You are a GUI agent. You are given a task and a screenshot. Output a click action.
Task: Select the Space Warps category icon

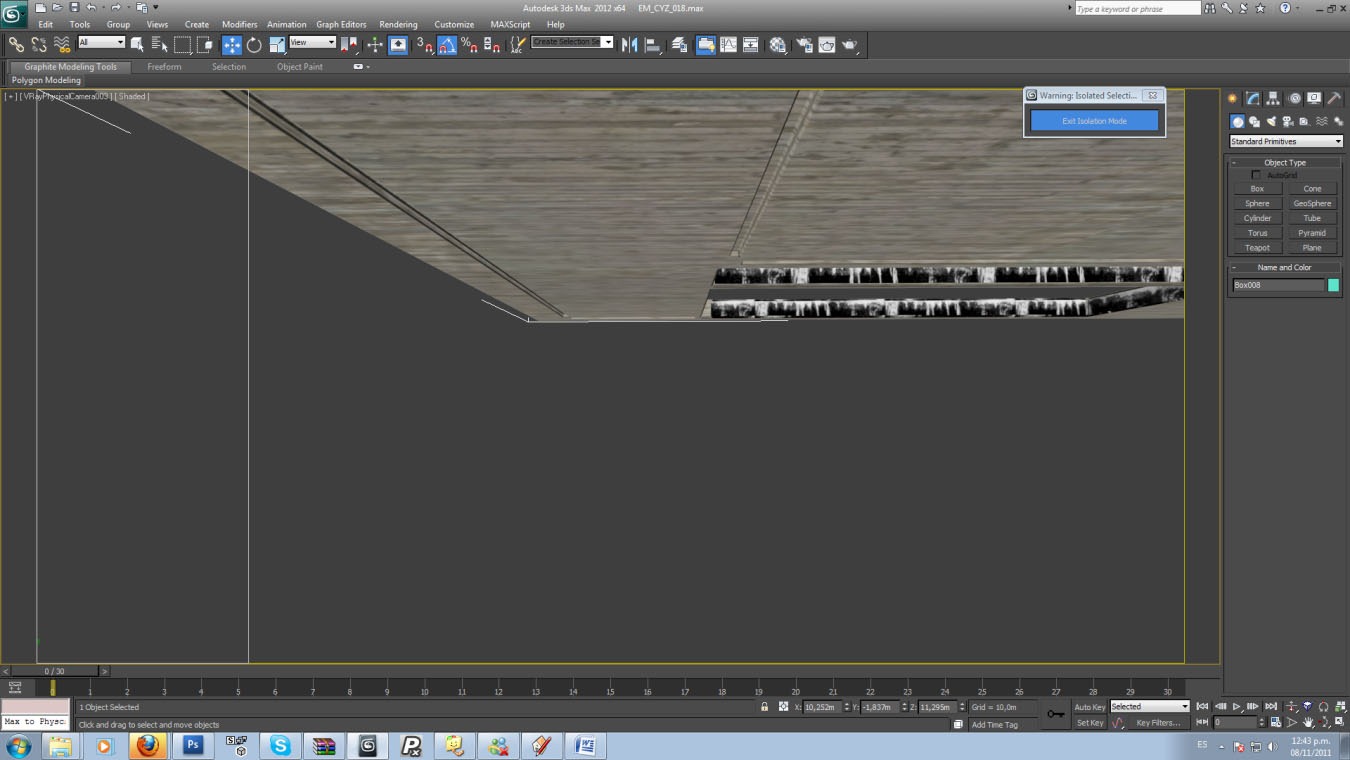(x=1321, y=121)
